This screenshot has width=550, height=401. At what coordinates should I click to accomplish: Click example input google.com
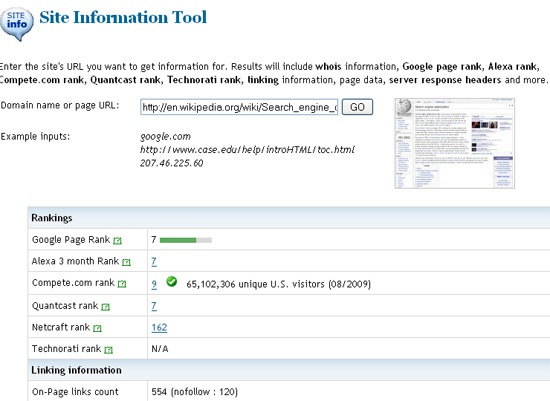165,136
